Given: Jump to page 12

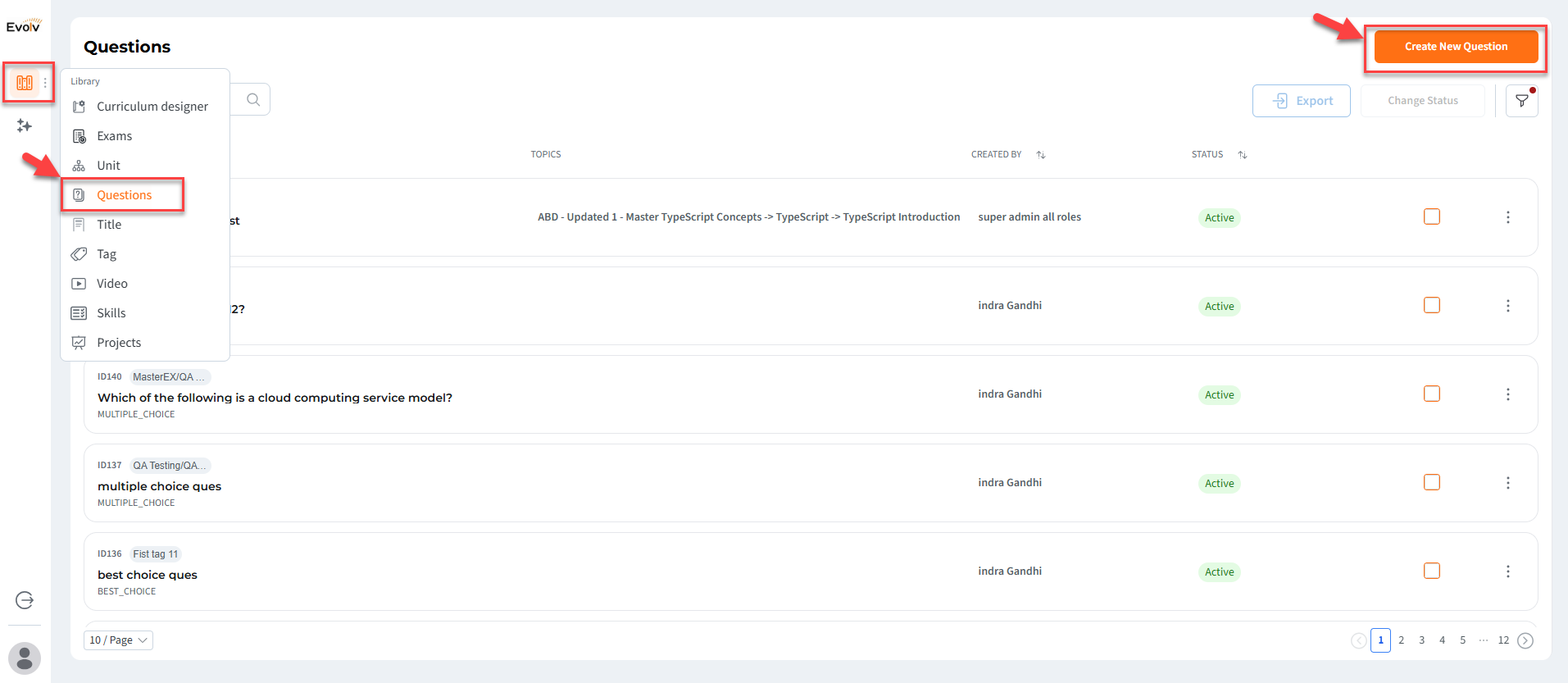Looking at the screenshot, I should pos(1504,640).
